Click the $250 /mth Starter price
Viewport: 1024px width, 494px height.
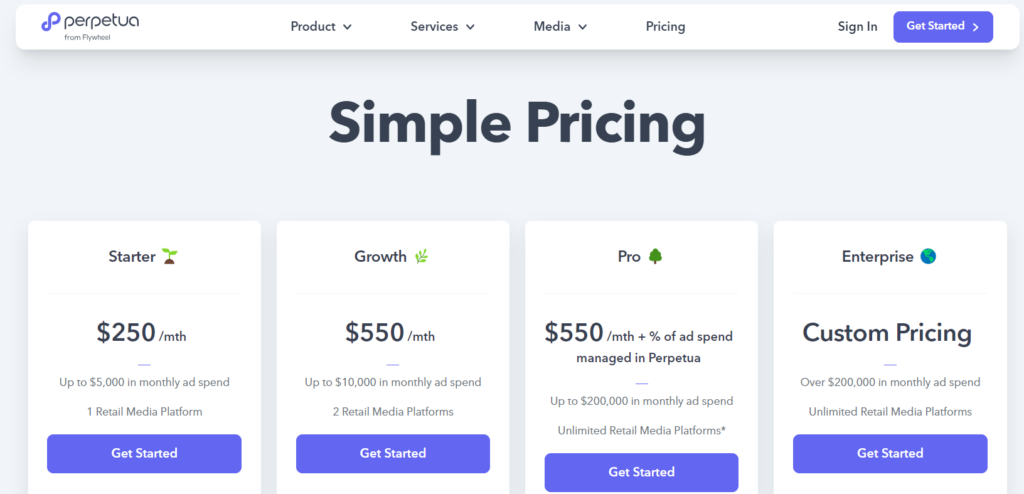[142, 333]
